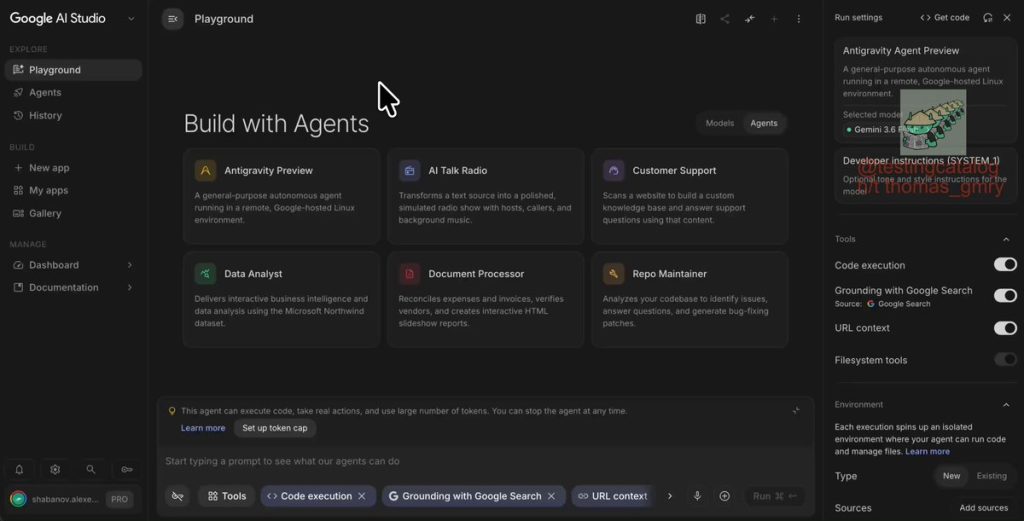This screenshot has height=521, width=1024.
Task: Click Set up token cap button
Action: pos(274,428)
